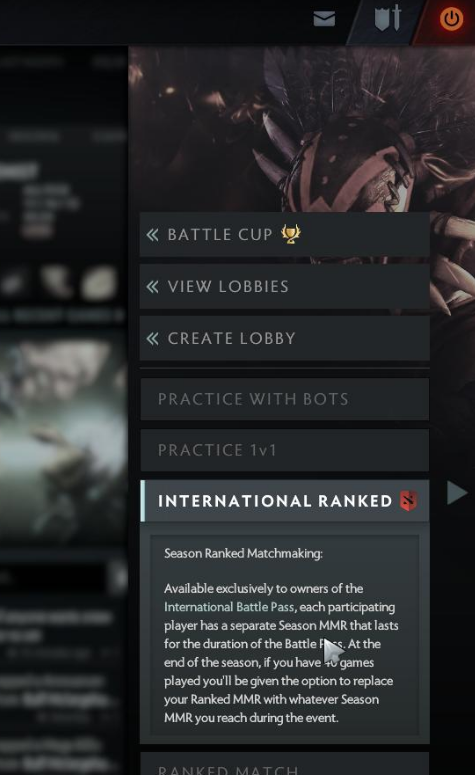The width and height of the screenshot is (475, 775).
Task: Select Practice 1v1 mode
Action: 285,450
